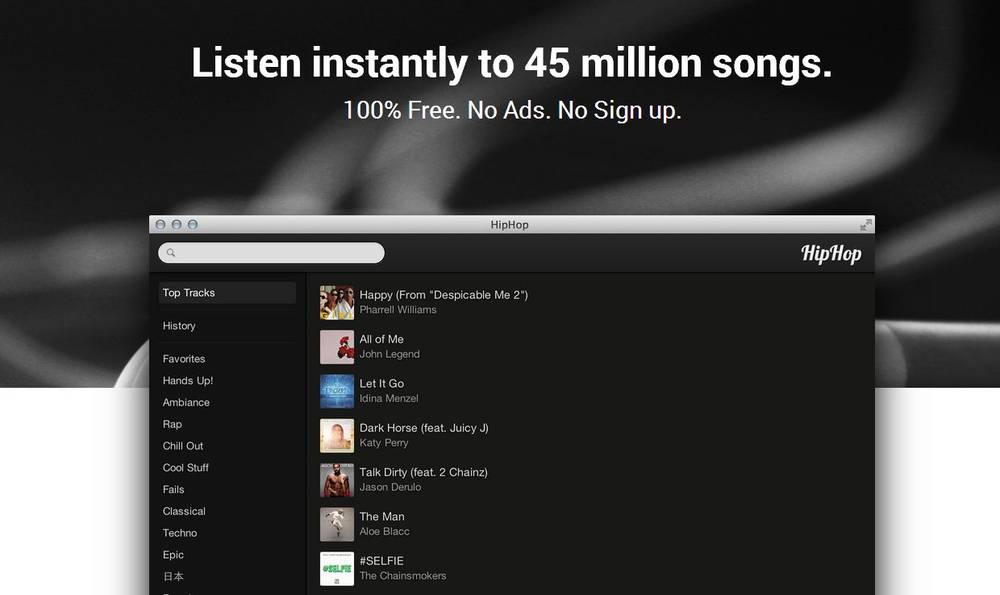Screen dimensions: 1000x595
Task: Close the HipHop window
Action: point(161,224)
